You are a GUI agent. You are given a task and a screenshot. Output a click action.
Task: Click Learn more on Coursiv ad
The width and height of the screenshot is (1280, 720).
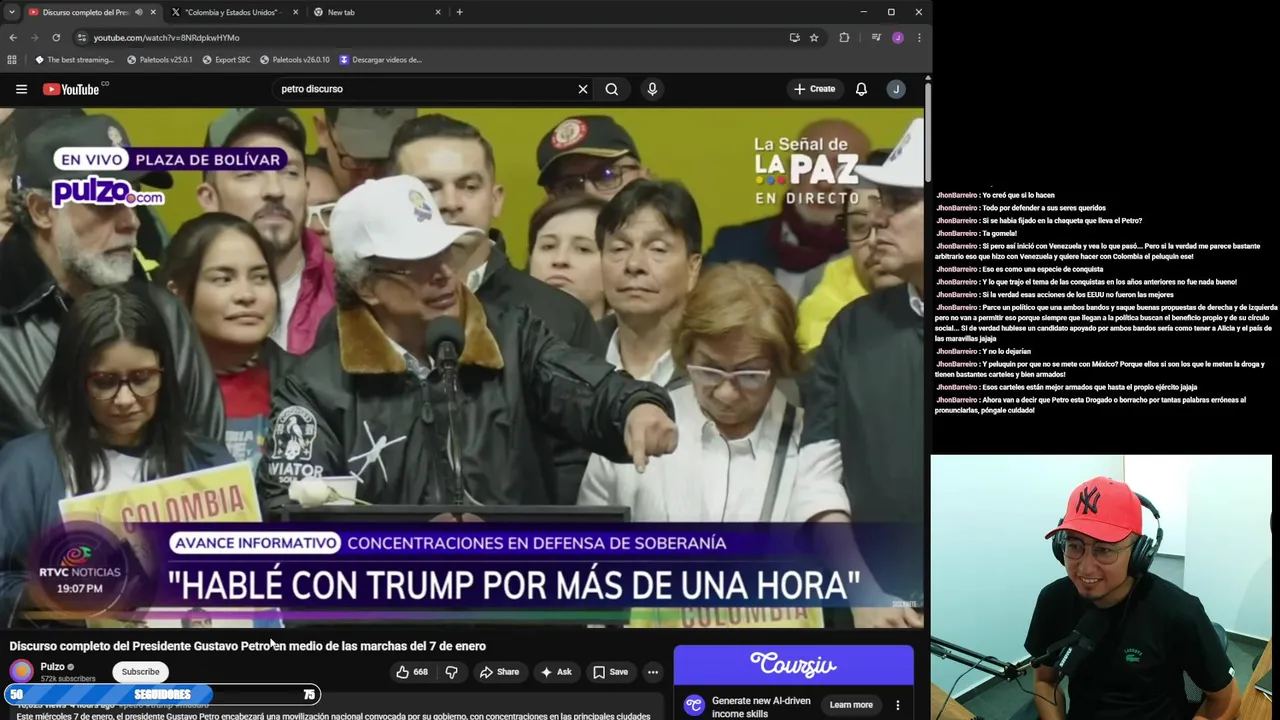coord(851,705)
